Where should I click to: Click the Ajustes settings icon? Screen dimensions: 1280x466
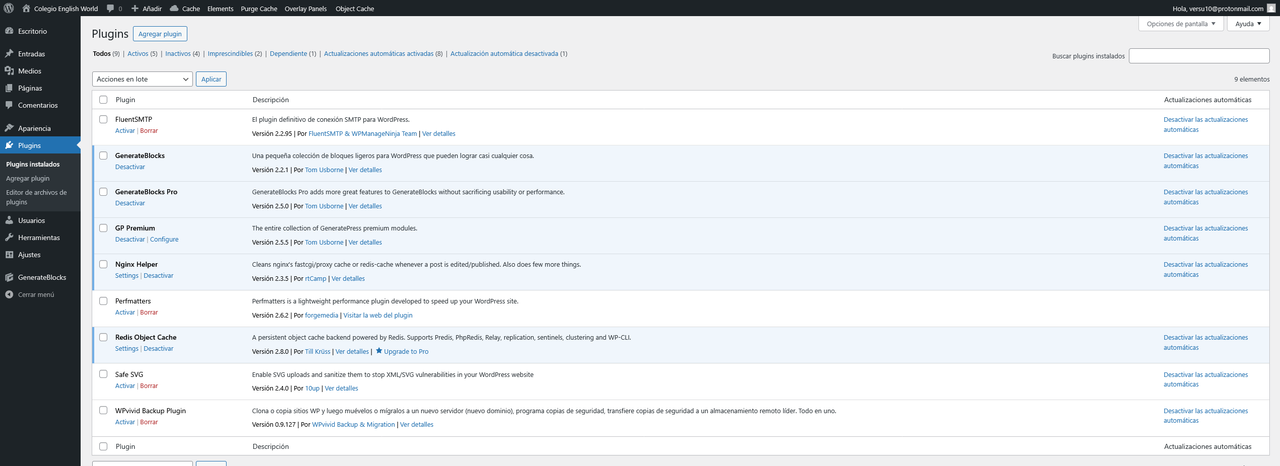pos(9,254)
